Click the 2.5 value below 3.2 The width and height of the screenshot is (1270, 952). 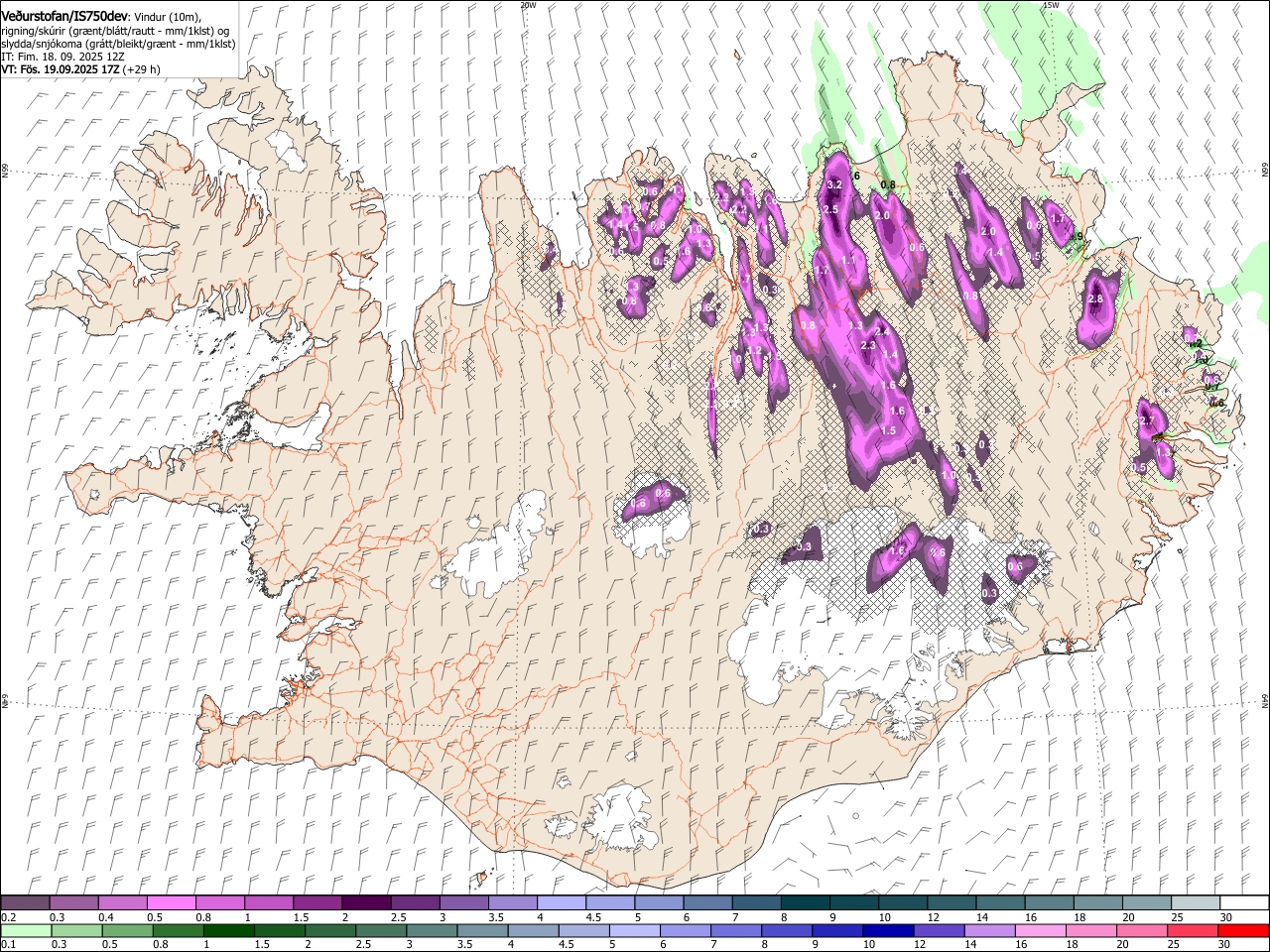coord(830,209)
